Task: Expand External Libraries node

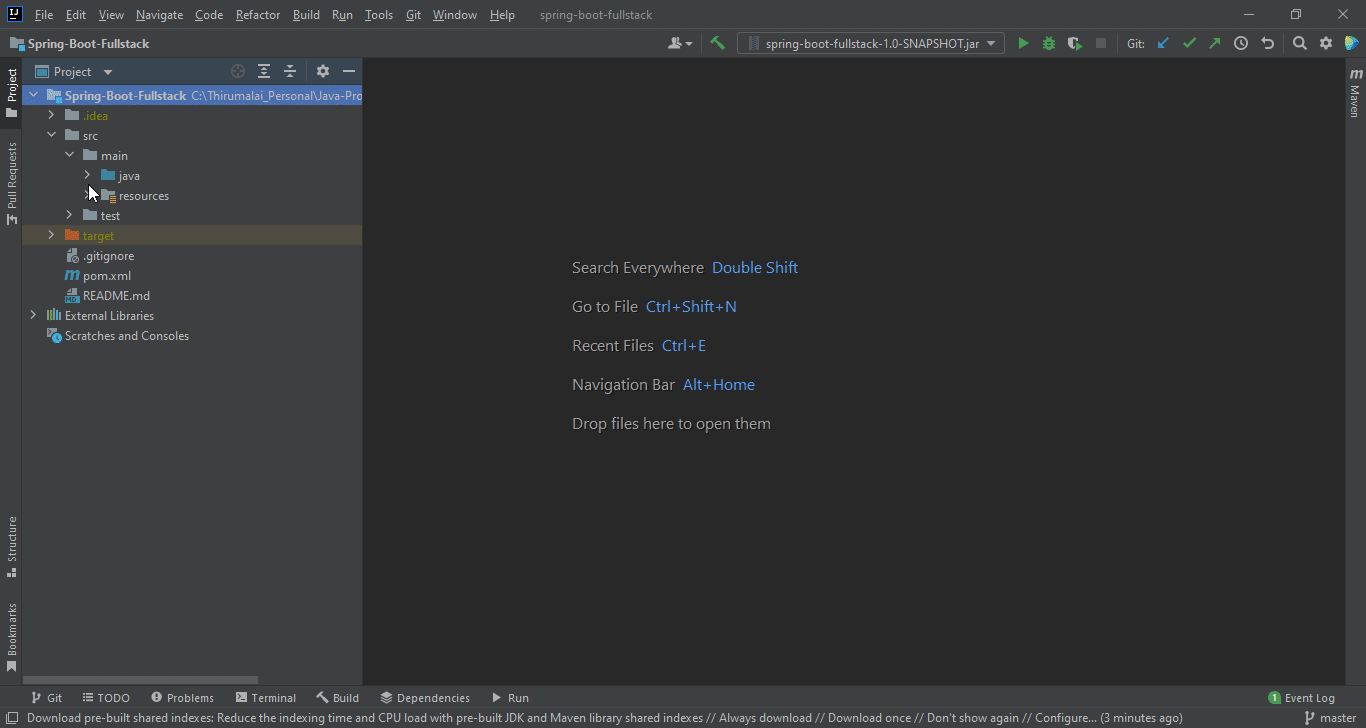Action: click(33, 315)
